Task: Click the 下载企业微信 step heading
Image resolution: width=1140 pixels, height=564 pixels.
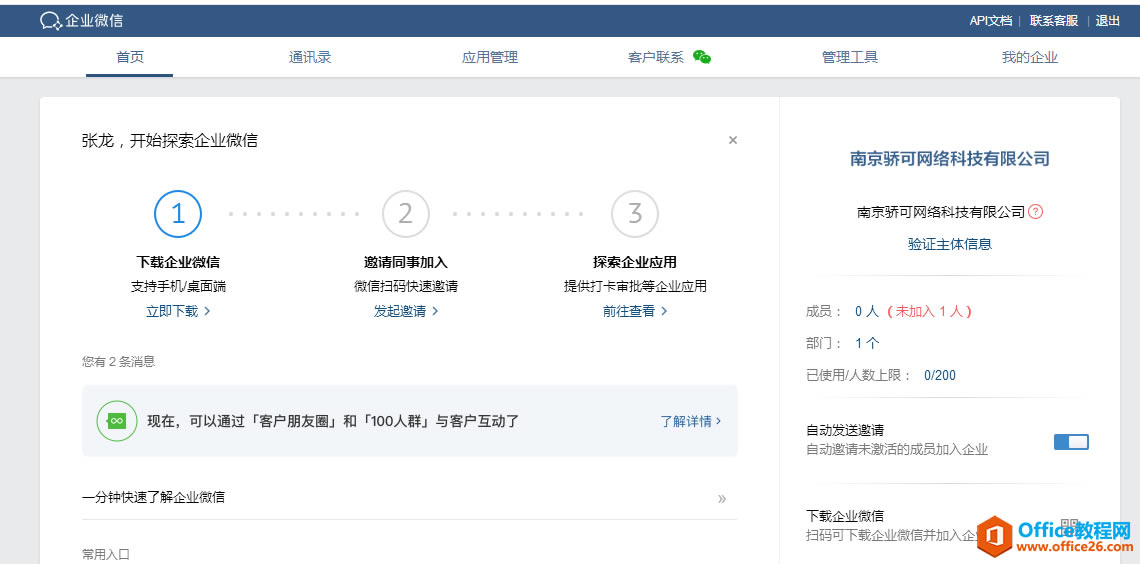Action: (178, 262)
